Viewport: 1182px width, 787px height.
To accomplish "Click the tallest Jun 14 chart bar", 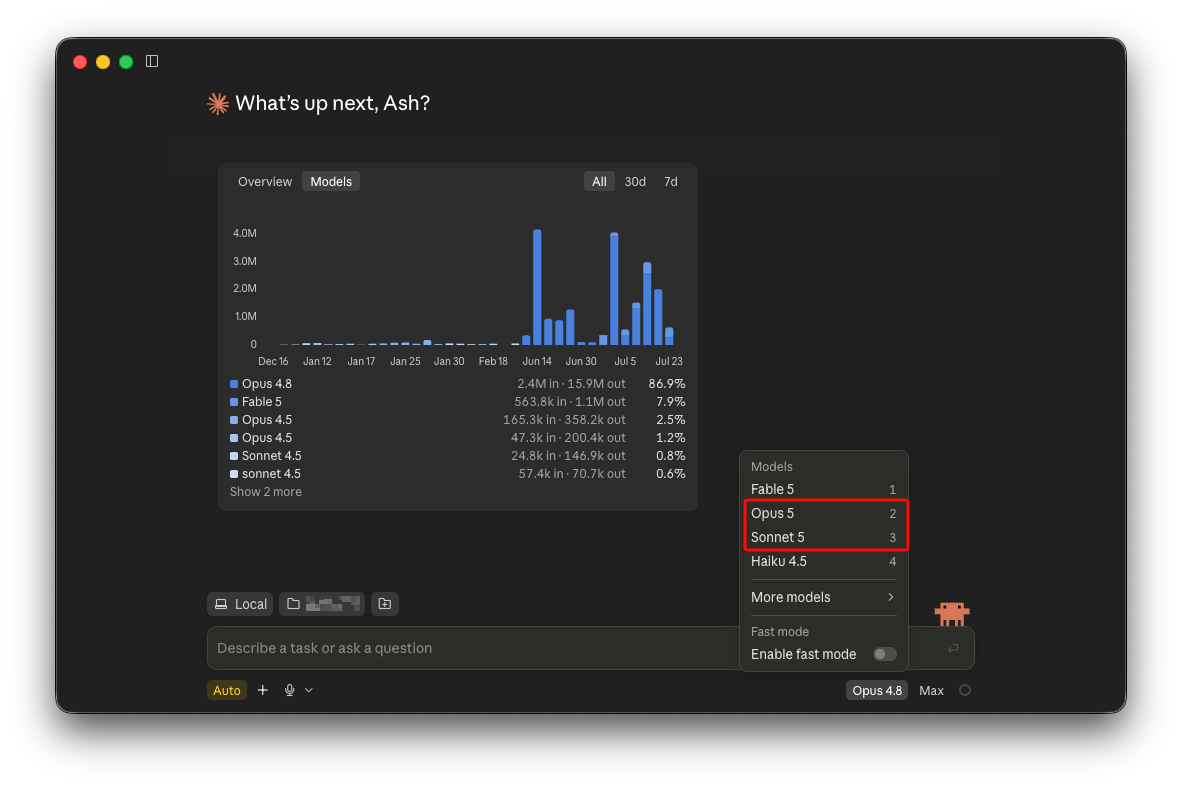I will 537,286.
